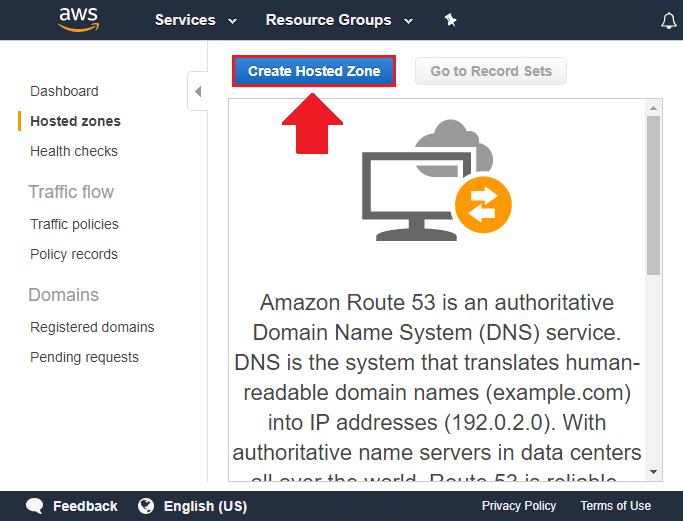Open the Services dropdown menu
683x521 pixels.
click(x=196, y=20)
